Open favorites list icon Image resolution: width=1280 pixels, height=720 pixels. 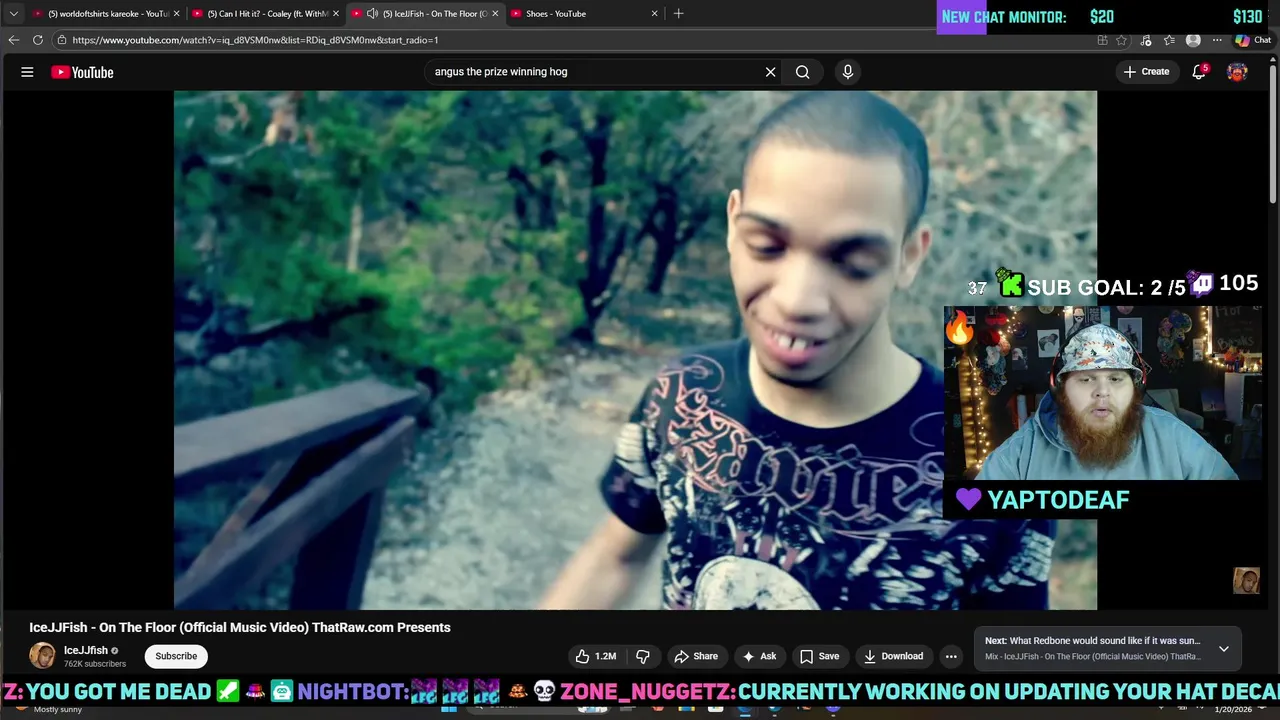pyautogui.click(x=1169, y=40)
